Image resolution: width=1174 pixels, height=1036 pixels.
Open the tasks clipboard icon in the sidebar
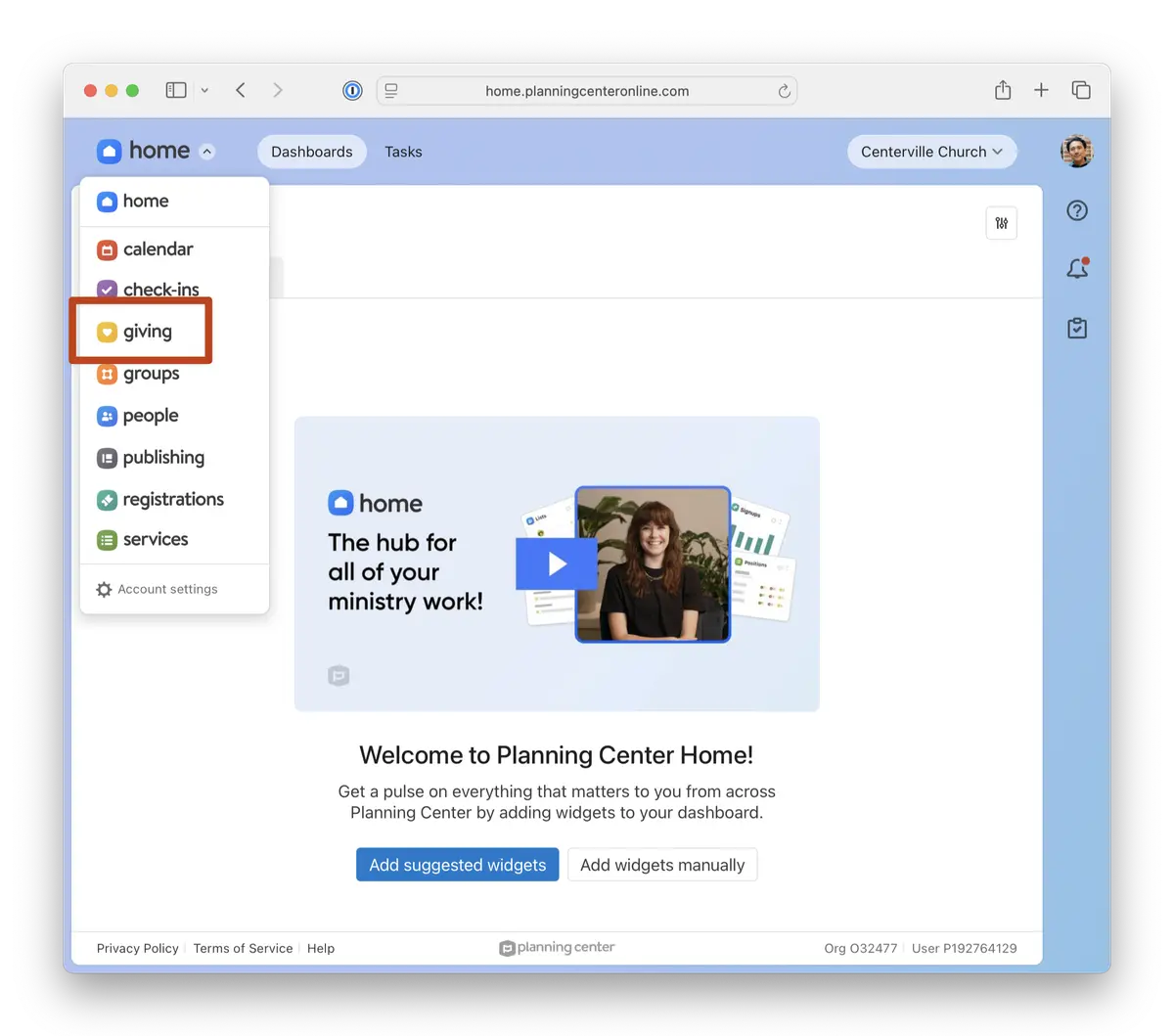coord(1077,329)
